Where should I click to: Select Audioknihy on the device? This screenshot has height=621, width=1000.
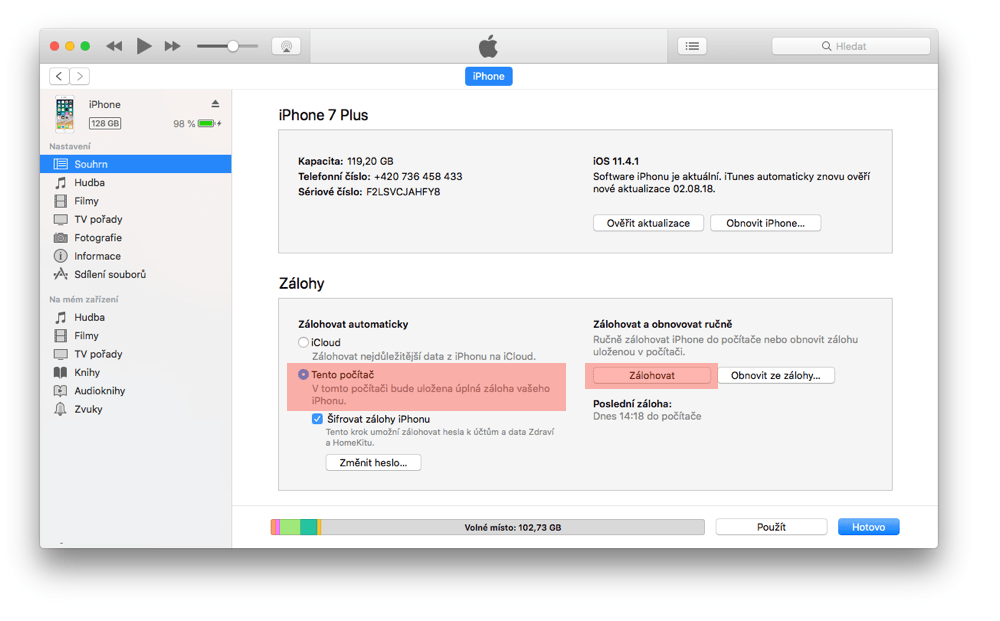100,390
